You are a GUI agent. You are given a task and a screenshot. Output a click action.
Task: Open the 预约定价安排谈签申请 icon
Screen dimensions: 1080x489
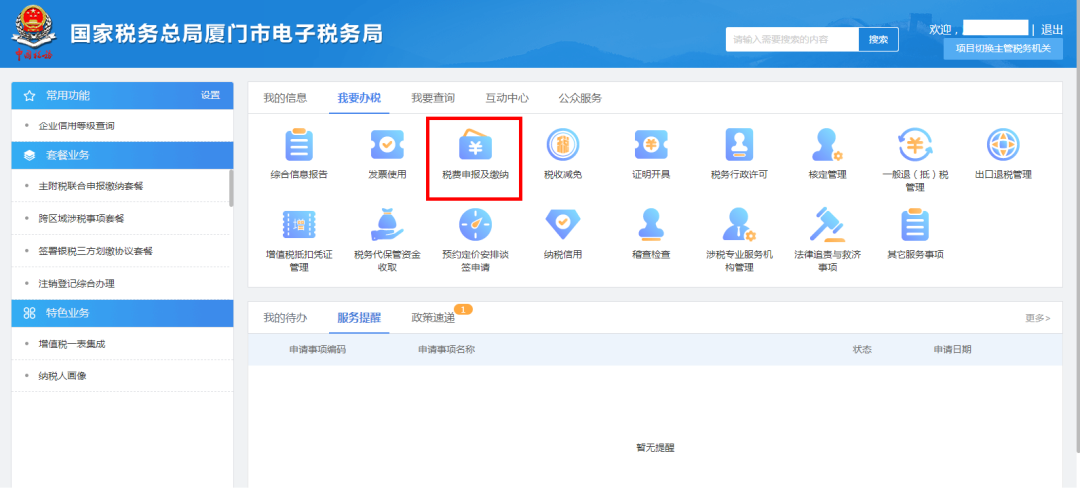pos(475,225)
